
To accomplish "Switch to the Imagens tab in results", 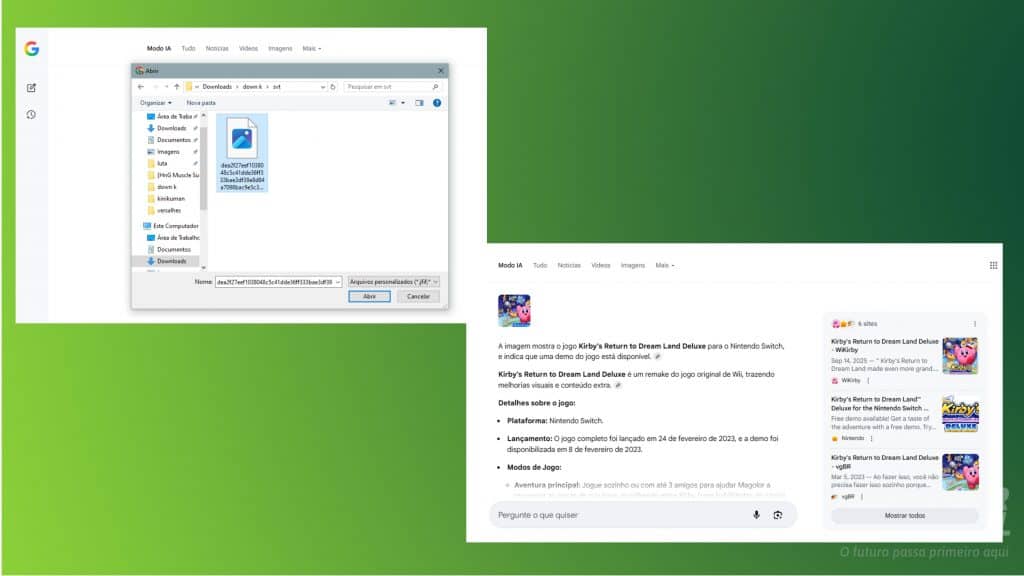I will [632, 265].
